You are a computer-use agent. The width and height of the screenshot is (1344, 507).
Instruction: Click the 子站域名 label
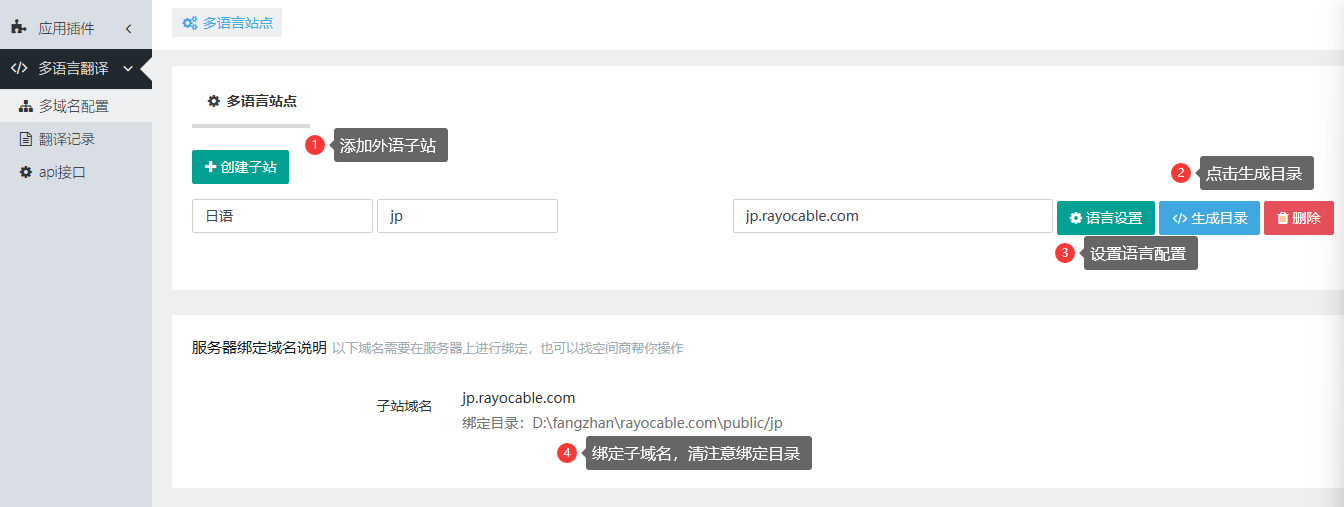[404, 406]
